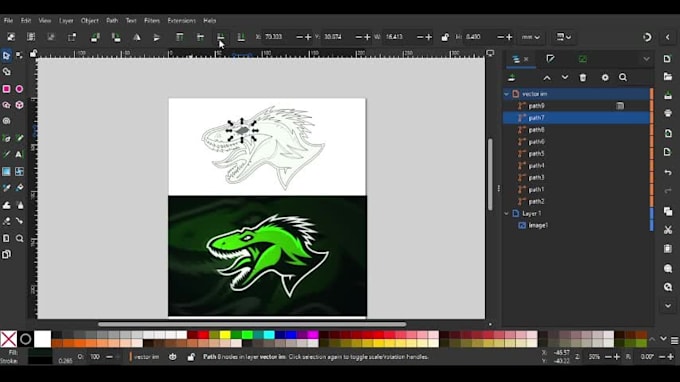Collapse the snap bar with left chevron
This screenshot has height=382, width=680.
[x=668, y=37]
